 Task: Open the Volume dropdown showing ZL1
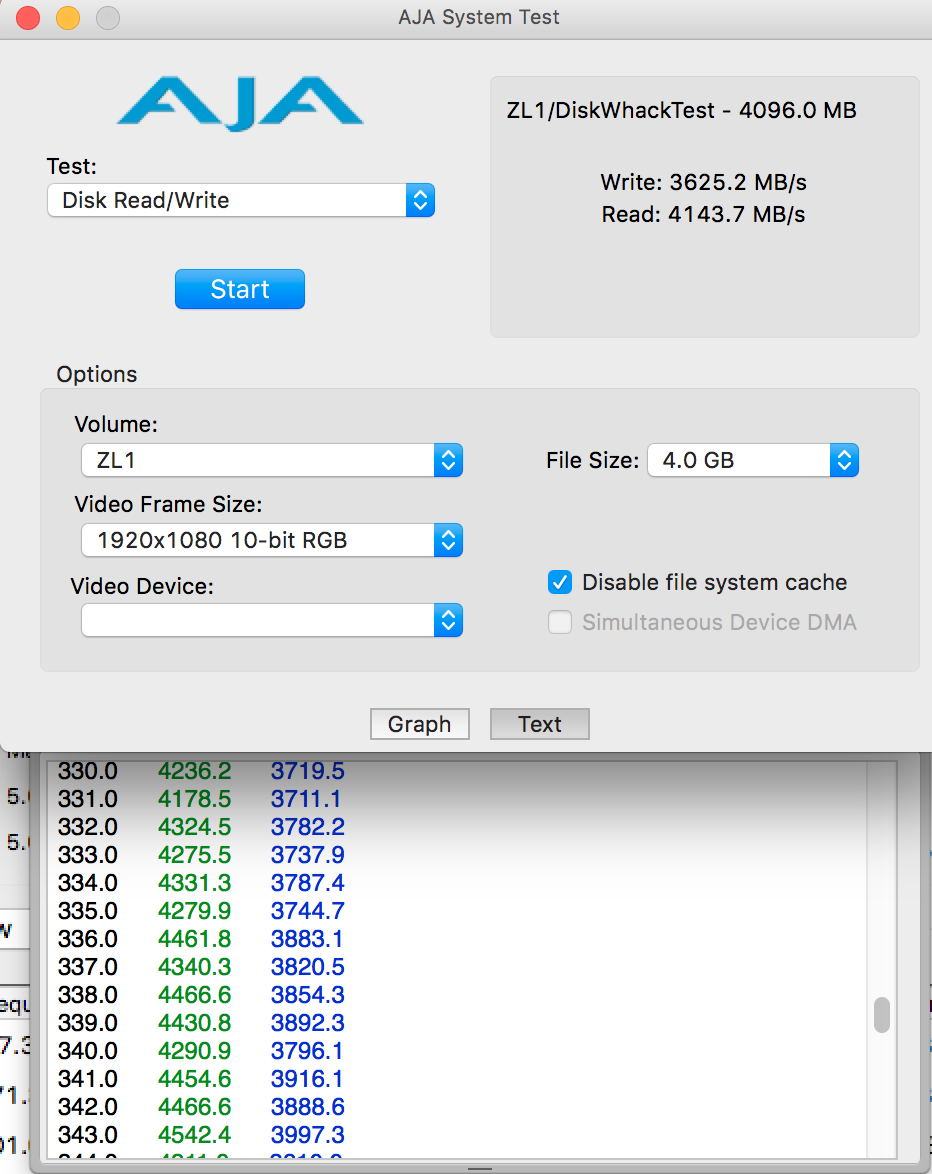[272, 460]
